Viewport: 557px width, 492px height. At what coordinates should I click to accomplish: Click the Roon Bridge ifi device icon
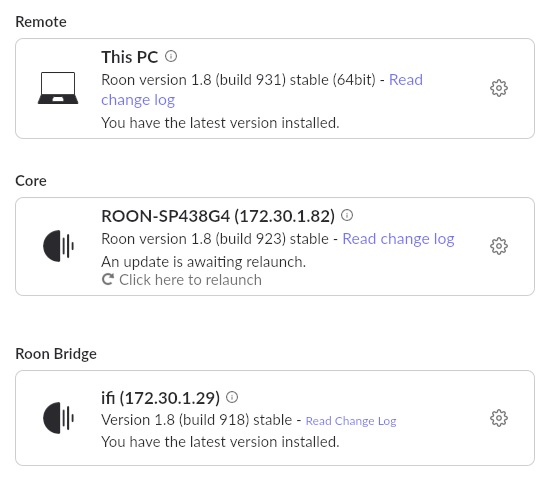click(58, 418)
